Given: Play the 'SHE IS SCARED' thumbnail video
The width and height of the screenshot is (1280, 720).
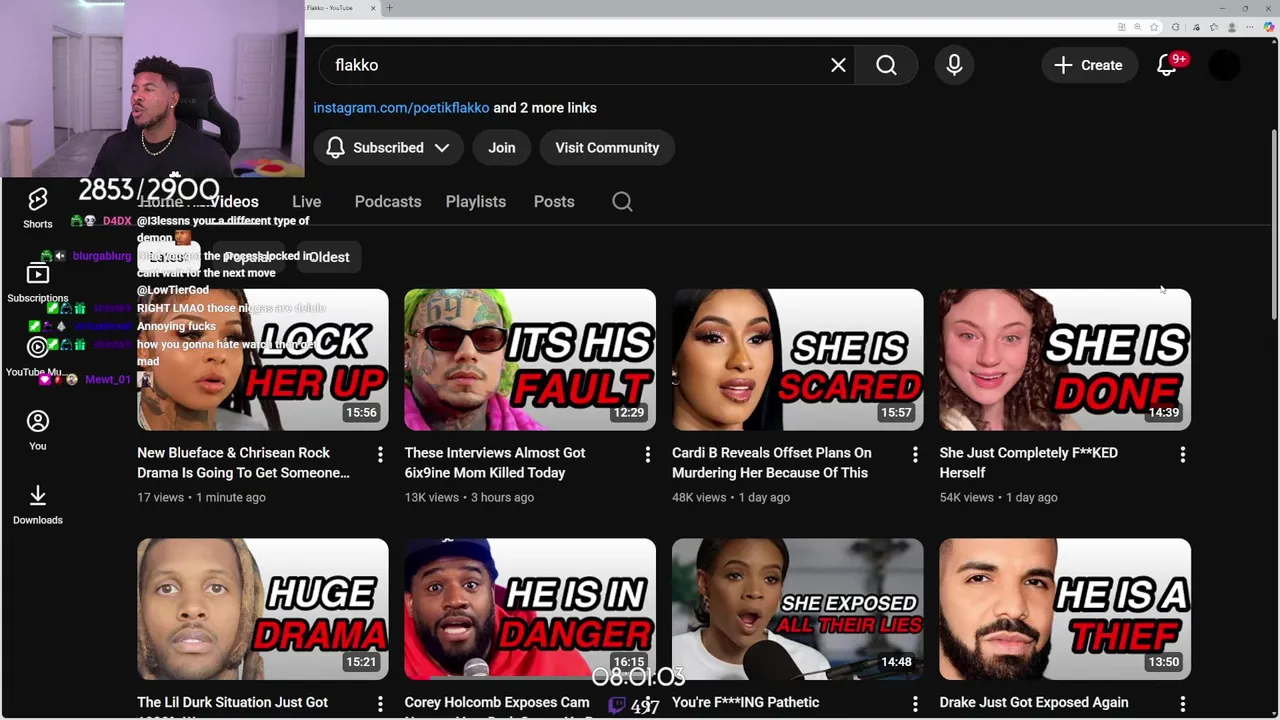Looking at the screenshot, I should coord(798,360).
